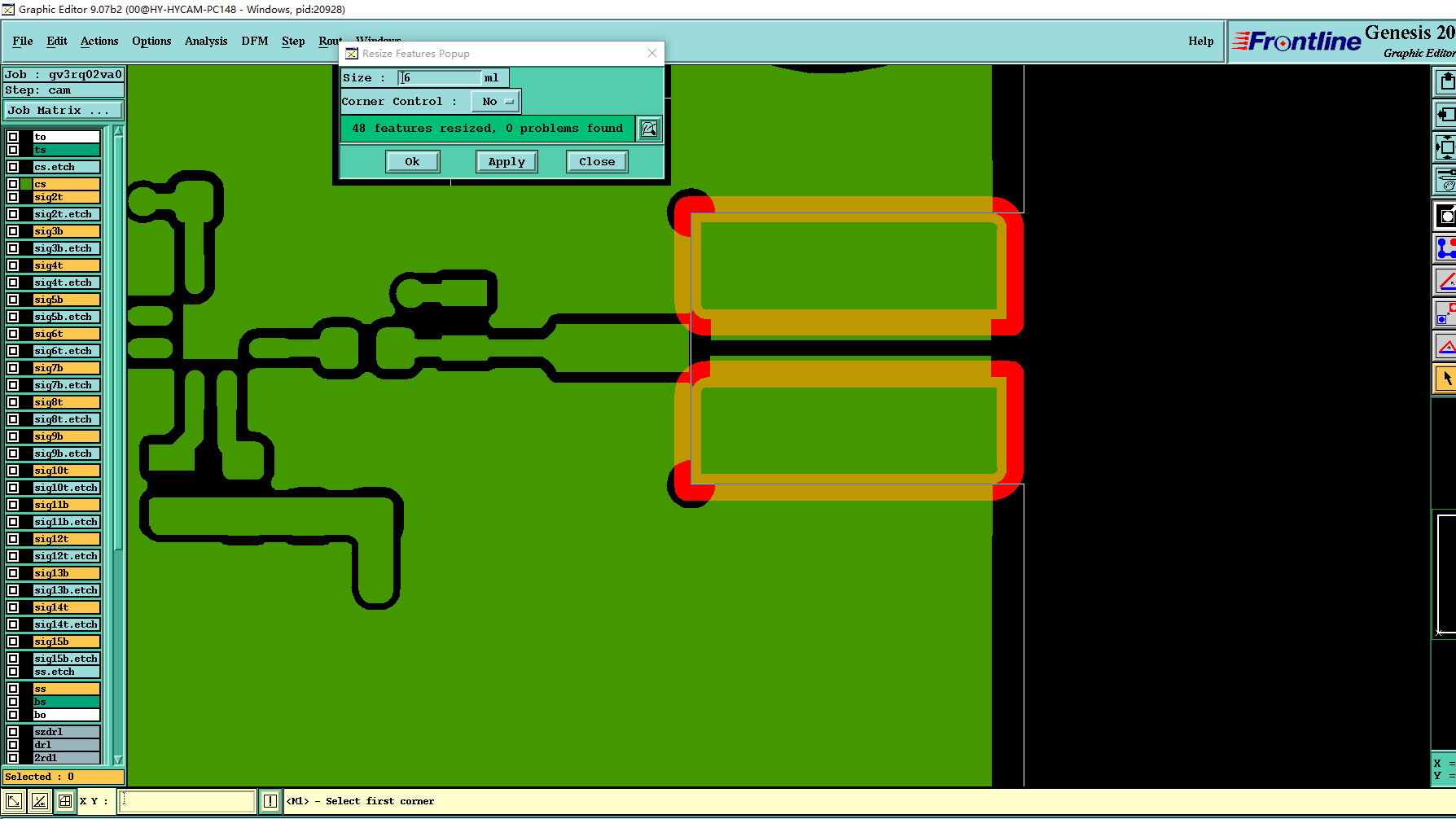Select the 'sig14t' layer name

[66, 607]
